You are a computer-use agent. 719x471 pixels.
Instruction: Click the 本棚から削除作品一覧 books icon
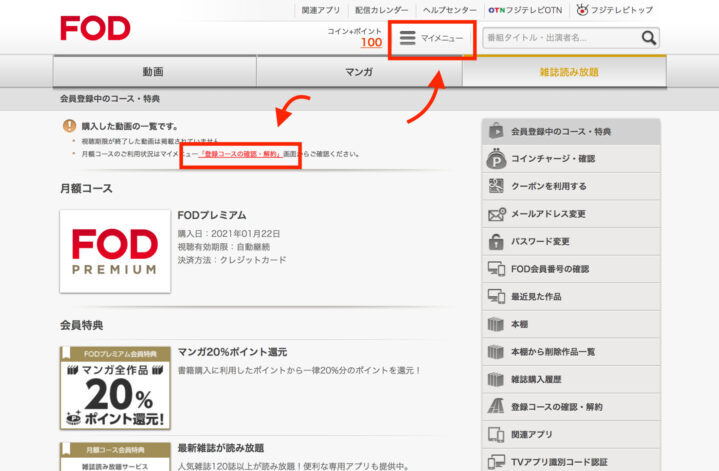pyautogui.click(x=496, y=352)
